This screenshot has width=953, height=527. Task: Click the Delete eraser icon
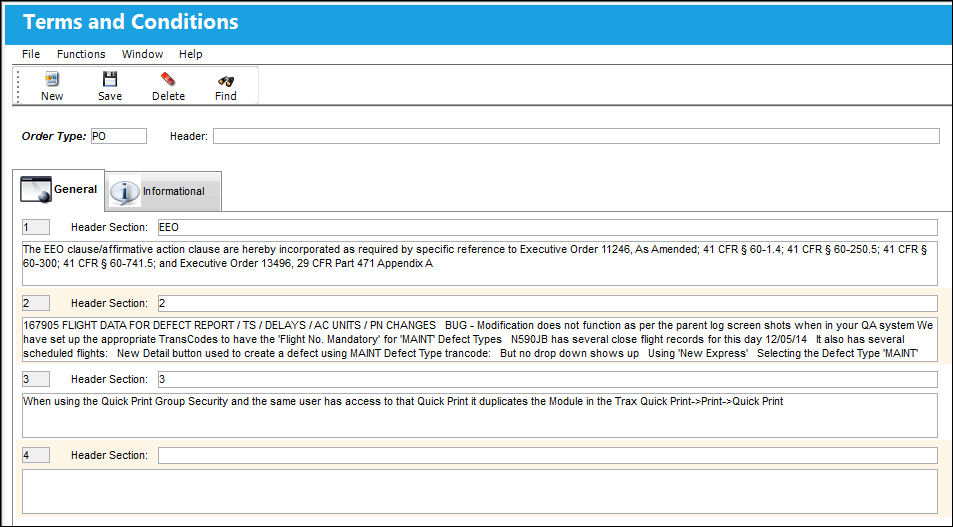168,80
